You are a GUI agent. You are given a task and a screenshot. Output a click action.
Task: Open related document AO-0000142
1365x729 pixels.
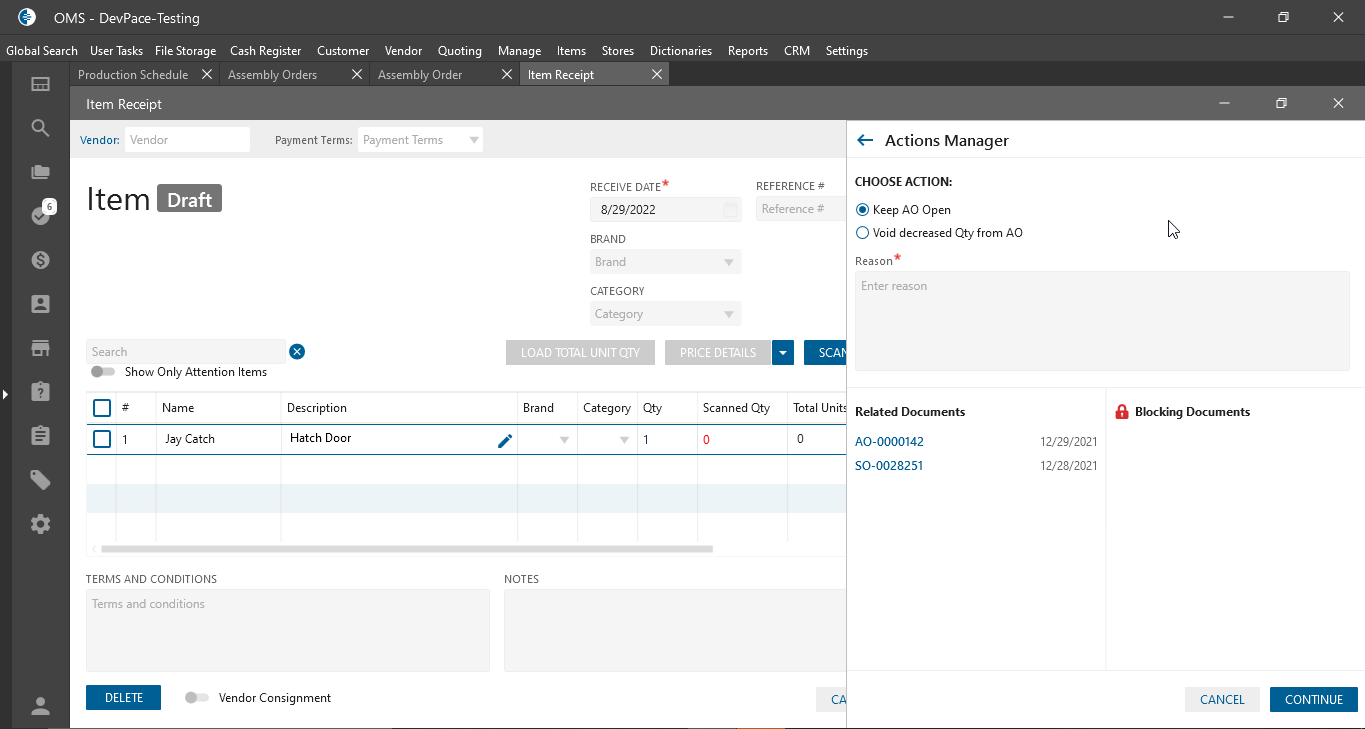coord(889,442)
